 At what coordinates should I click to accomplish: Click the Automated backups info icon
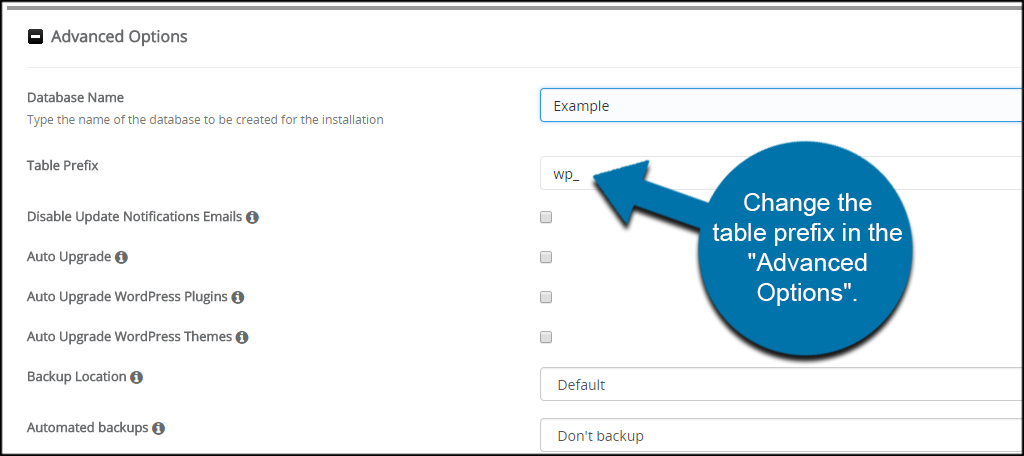click(158, 429)
